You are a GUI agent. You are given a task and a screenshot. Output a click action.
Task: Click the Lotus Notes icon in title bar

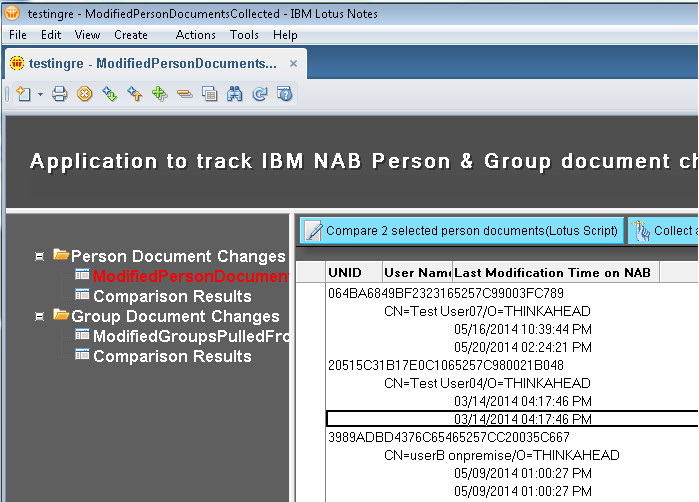(x=12, y=13)
